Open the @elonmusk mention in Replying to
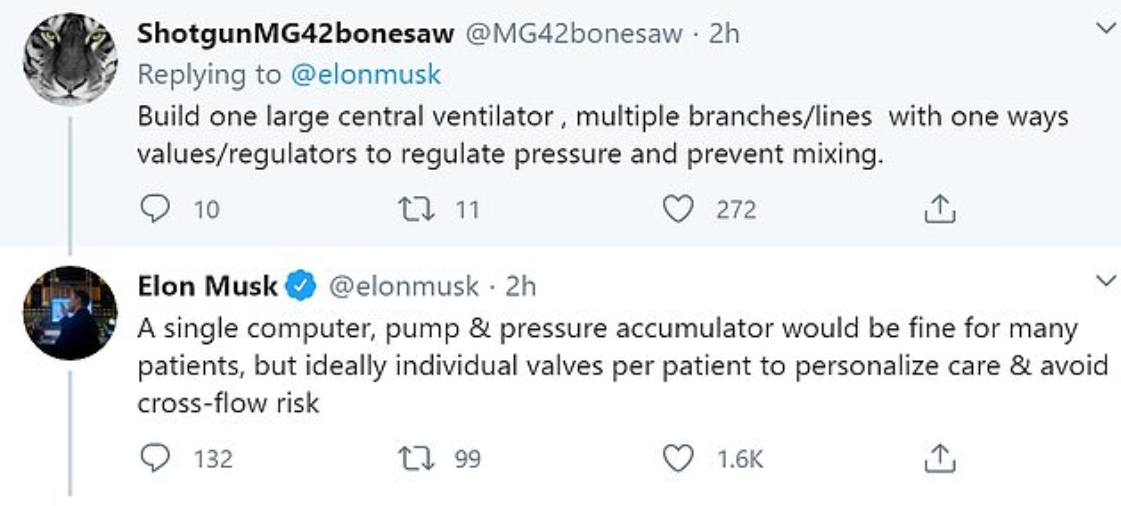1121x506 pixels. [x=365, y=74]
